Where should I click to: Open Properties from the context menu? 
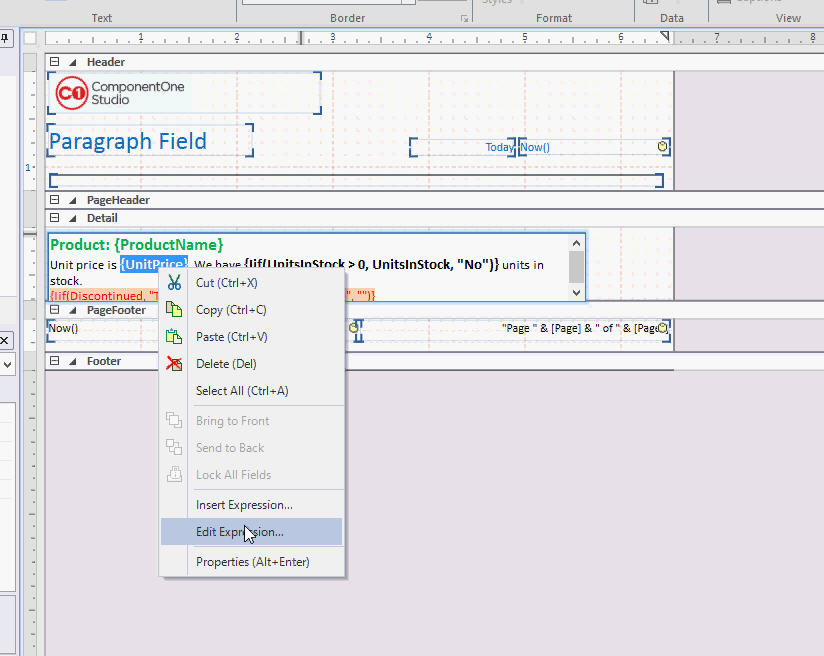[252, 562]
